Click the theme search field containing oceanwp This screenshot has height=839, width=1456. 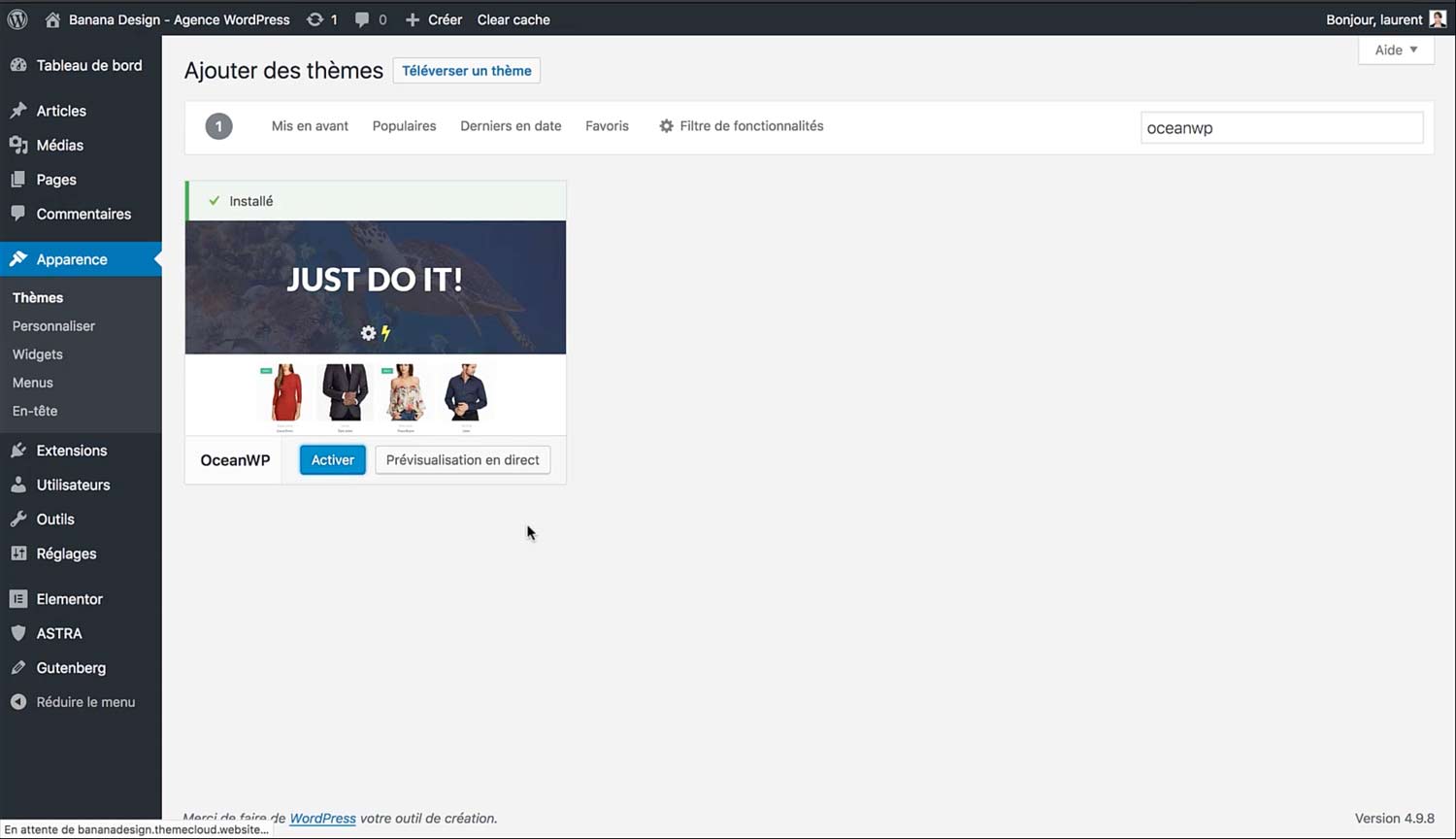click(x=1281, y=128)
